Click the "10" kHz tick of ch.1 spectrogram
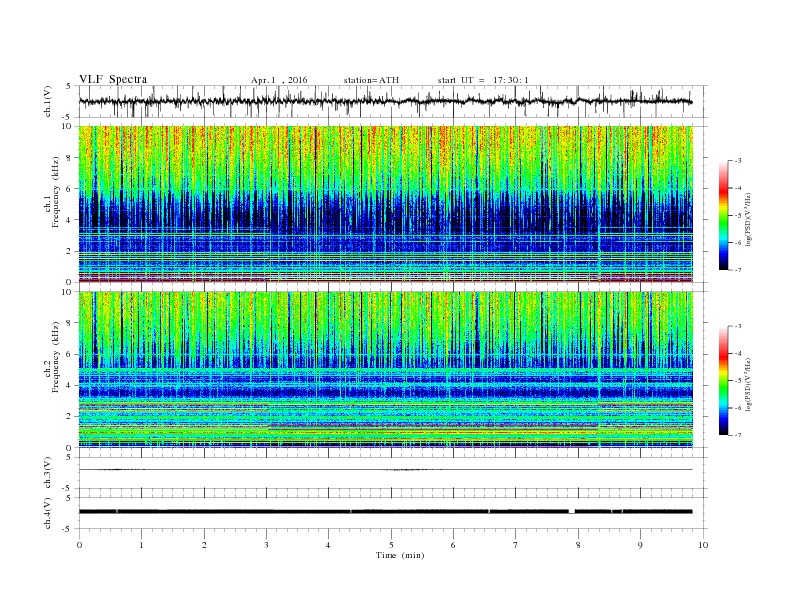The image size is (792, 612). pos(67,126)
